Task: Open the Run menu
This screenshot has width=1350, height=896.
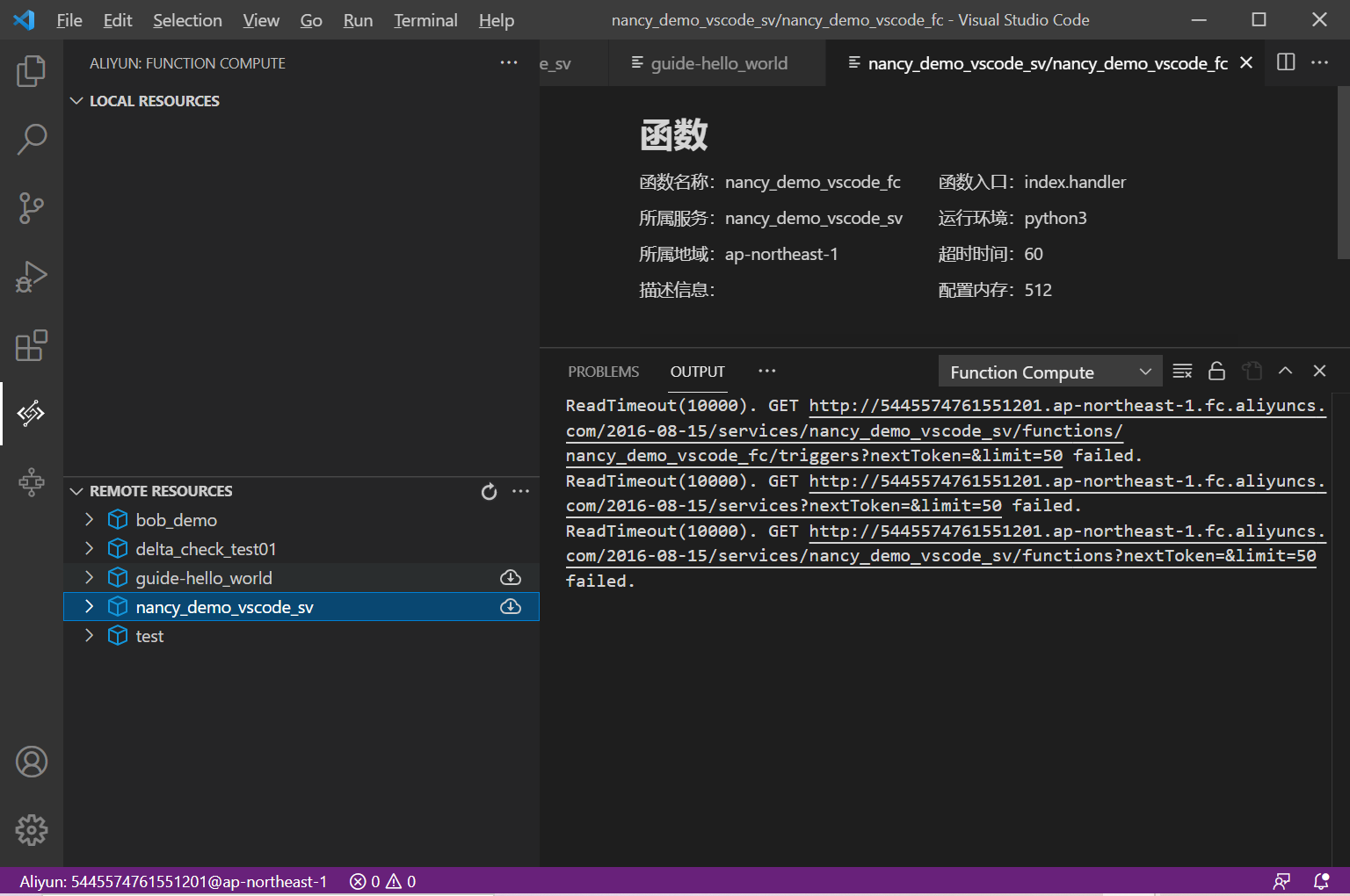Action: pos(358,20)
